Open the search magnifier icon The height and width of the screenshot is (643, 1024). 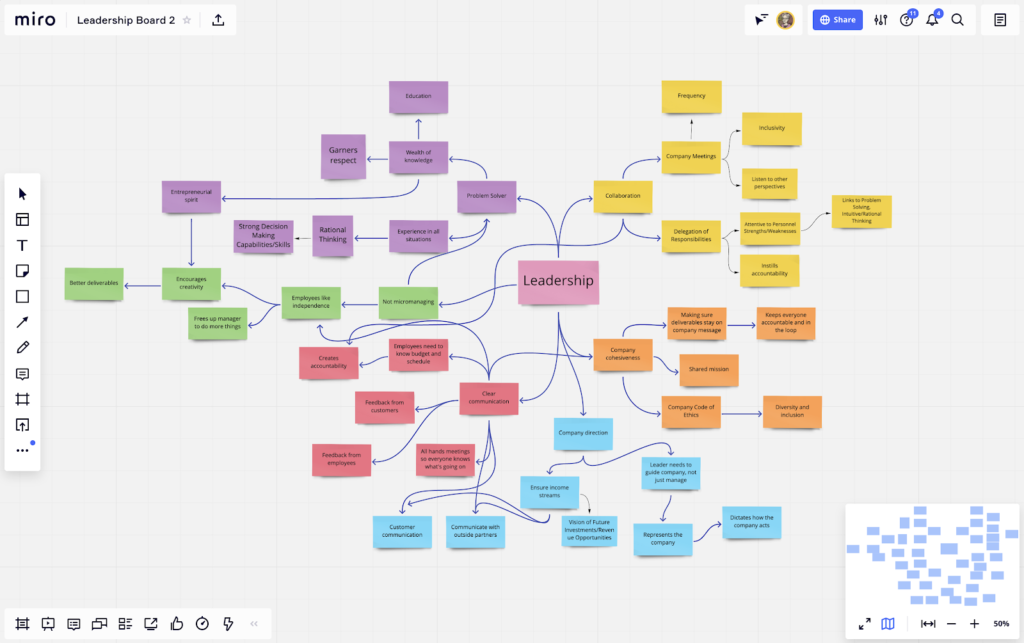point(957,20)
